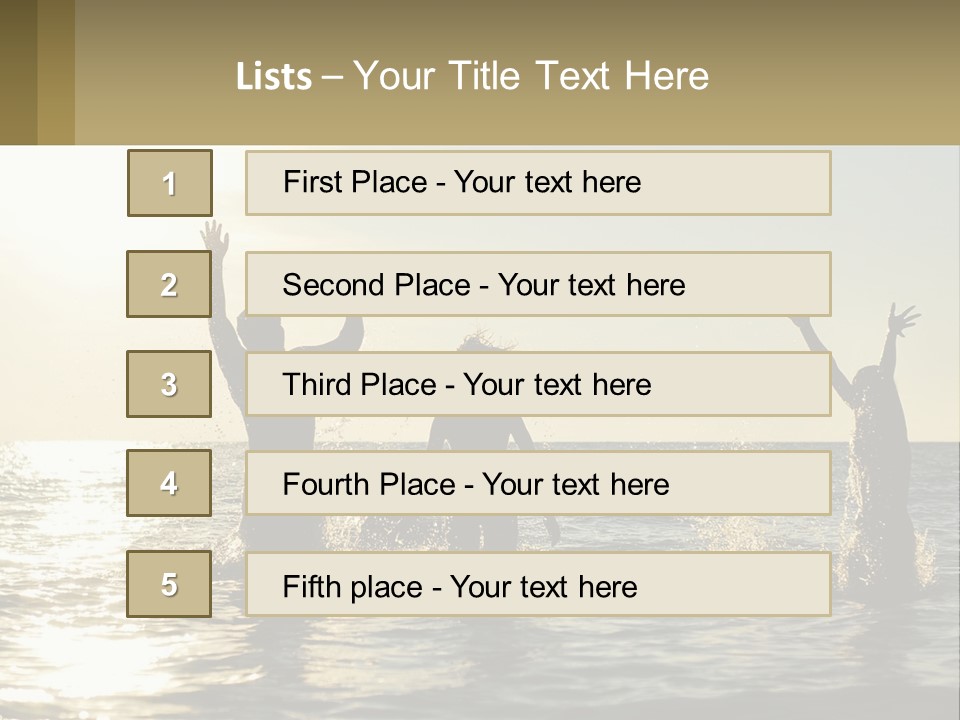Click the dark brown stripe in the top-left corner
Image resolution: width=960 pixels, height=720 pixels.
[18, 72]
